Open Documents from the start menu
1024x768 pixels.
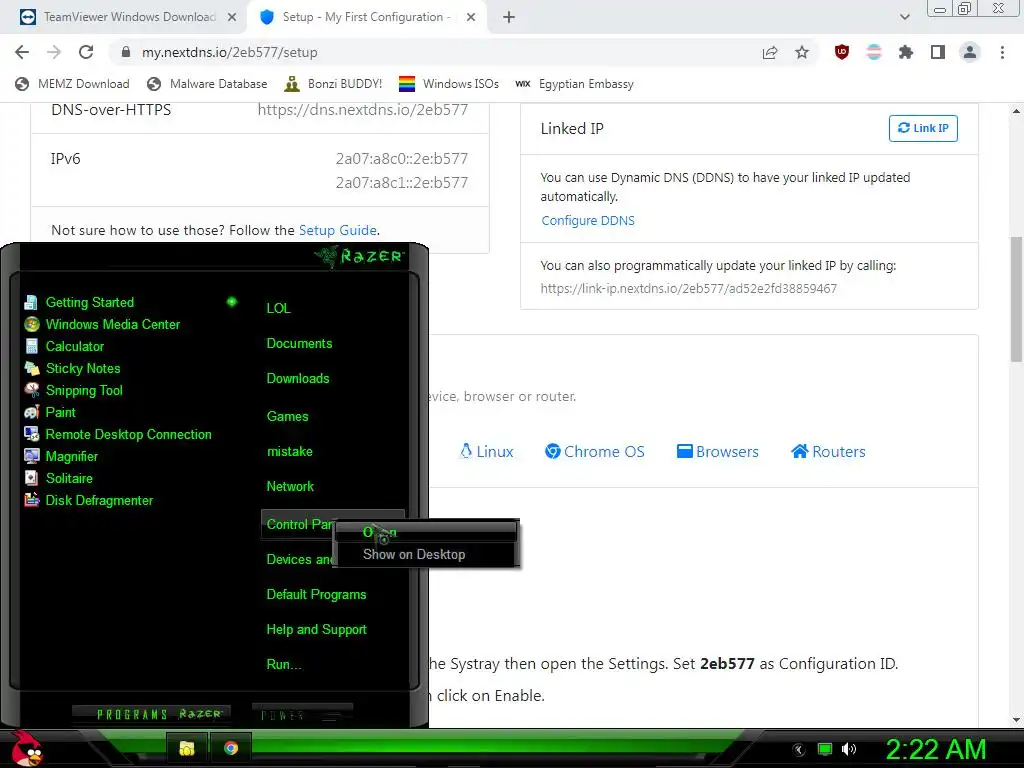click(x=299, y=344)
